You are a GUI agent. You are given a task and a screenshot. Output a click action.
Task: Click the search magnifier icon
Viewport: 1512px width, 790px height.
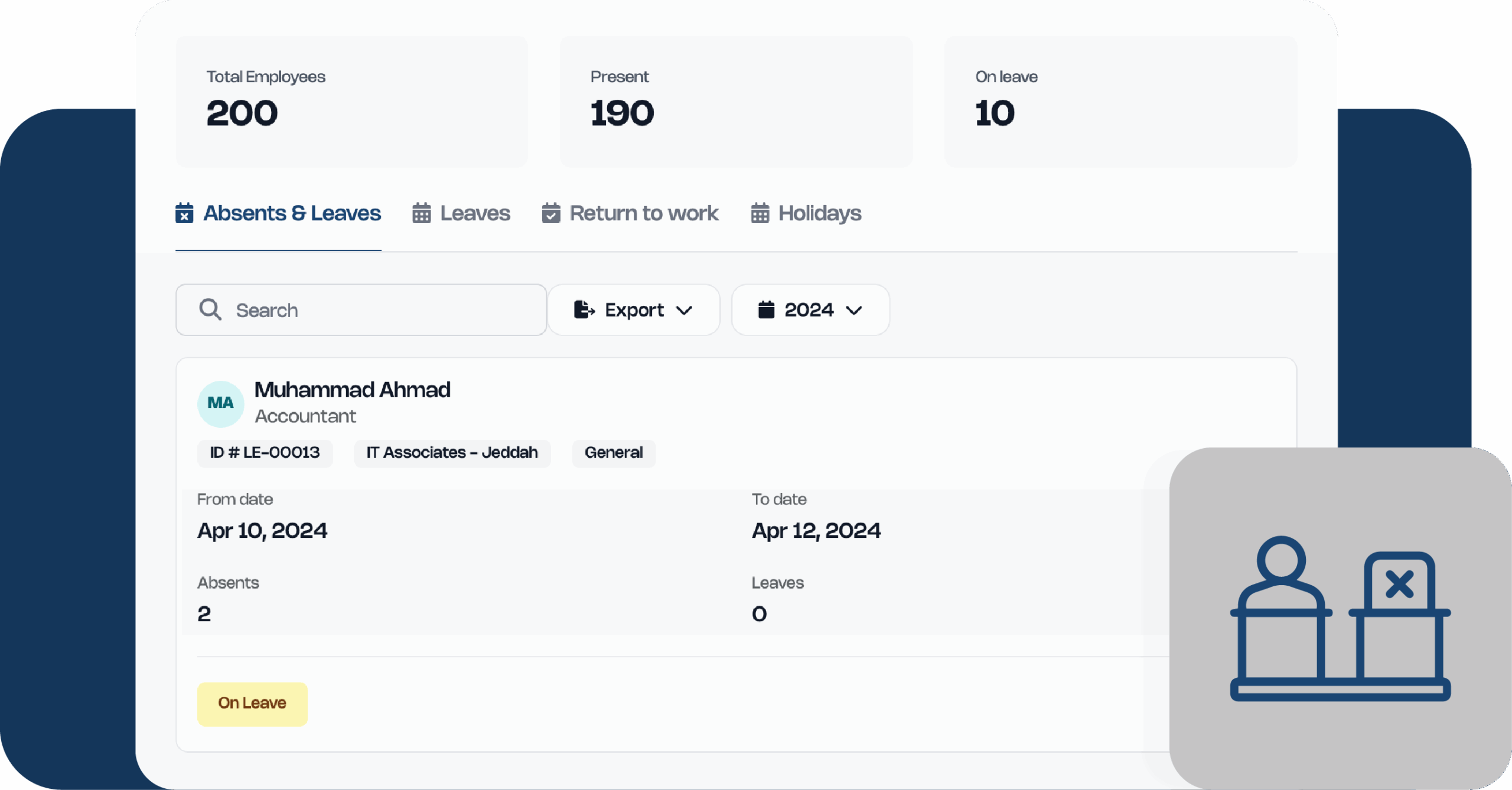point(210,309)
